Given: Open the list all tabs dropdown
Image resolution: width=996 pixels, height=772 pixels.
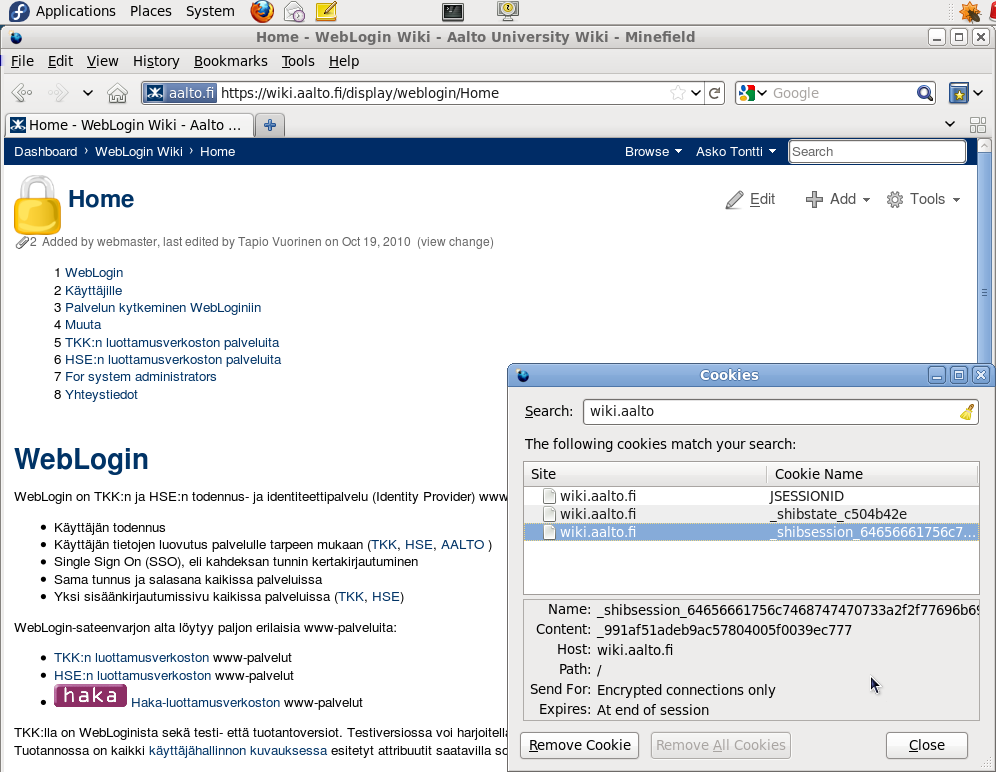Looking at the screenshot, I should [950, 124].
